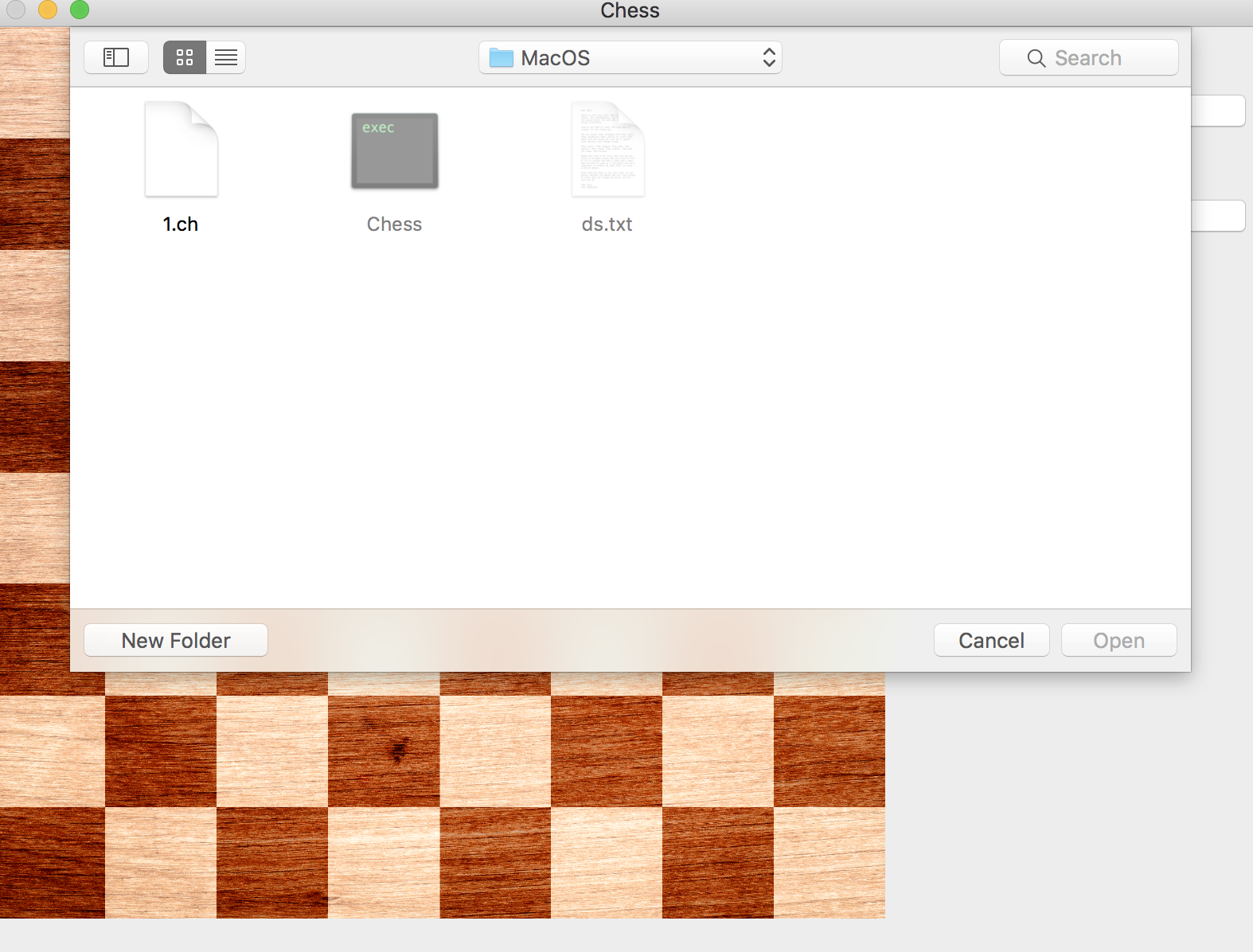Click the ds.txt file name label

[607, 224]
